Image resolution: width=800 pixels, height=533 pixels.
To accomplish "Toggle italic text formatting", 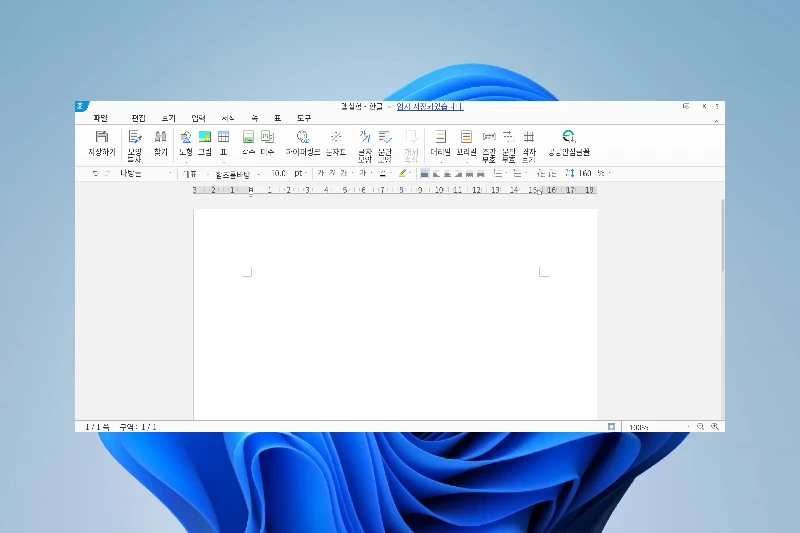I will point(333,173).
